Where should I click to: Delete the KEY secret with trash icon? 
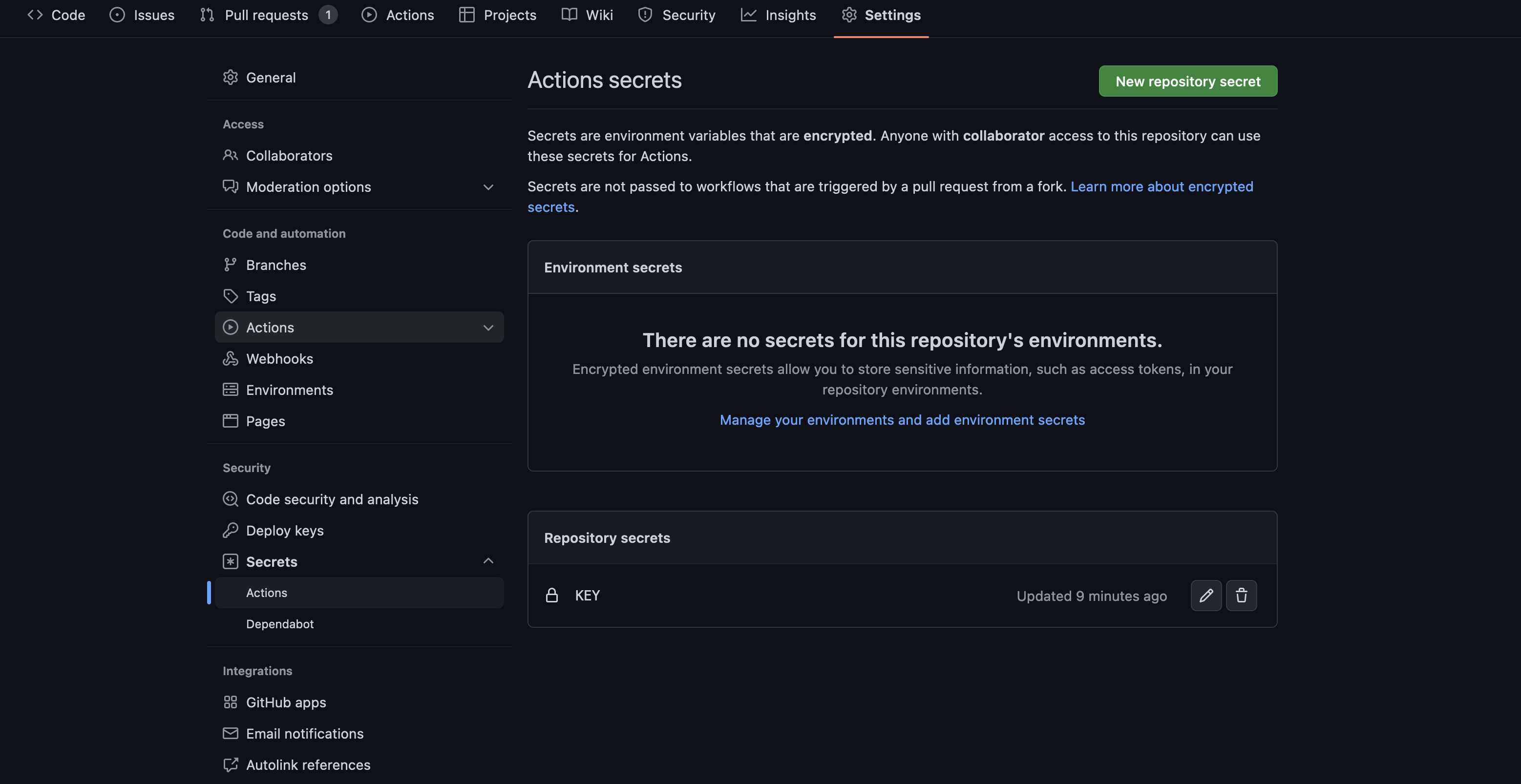point(1241,595)
